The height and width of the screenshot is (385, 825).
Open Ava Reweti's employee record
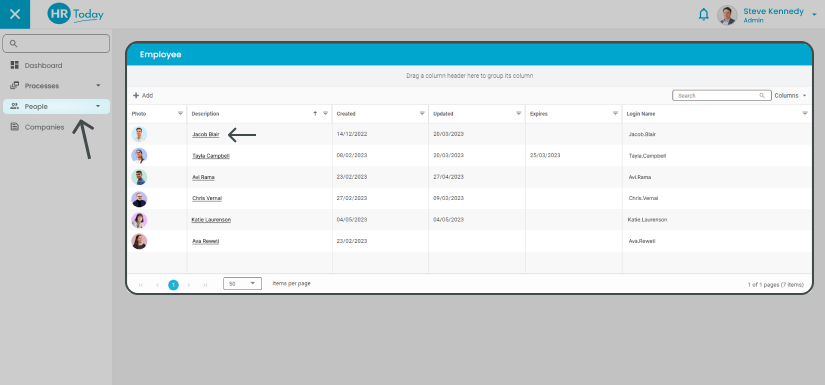point(206,241)
